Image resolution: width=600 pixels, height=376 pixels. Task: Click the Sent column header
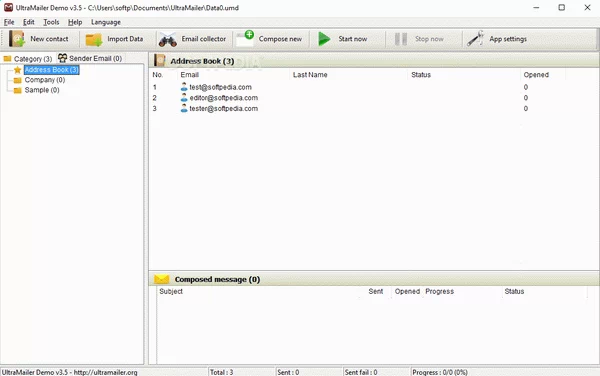(375, 291)
